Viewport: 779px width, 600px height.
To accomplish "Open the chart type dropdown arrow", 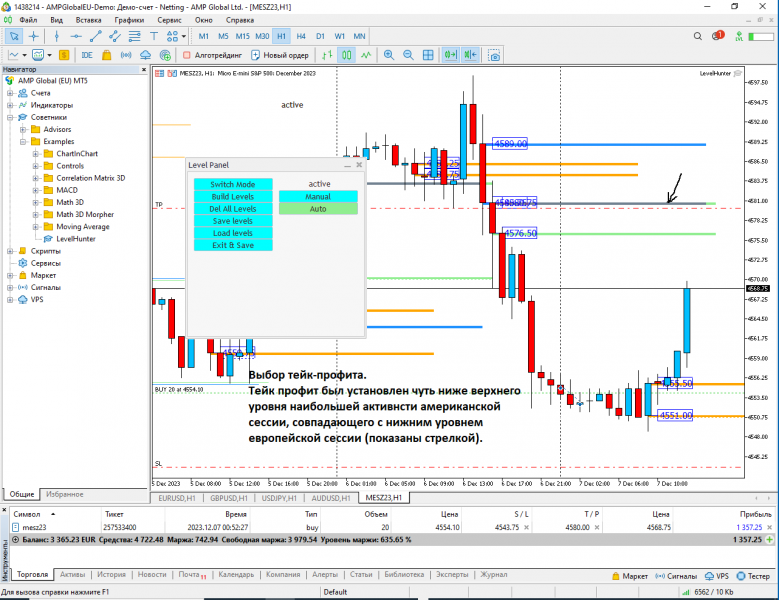I will tap(24, 55).
